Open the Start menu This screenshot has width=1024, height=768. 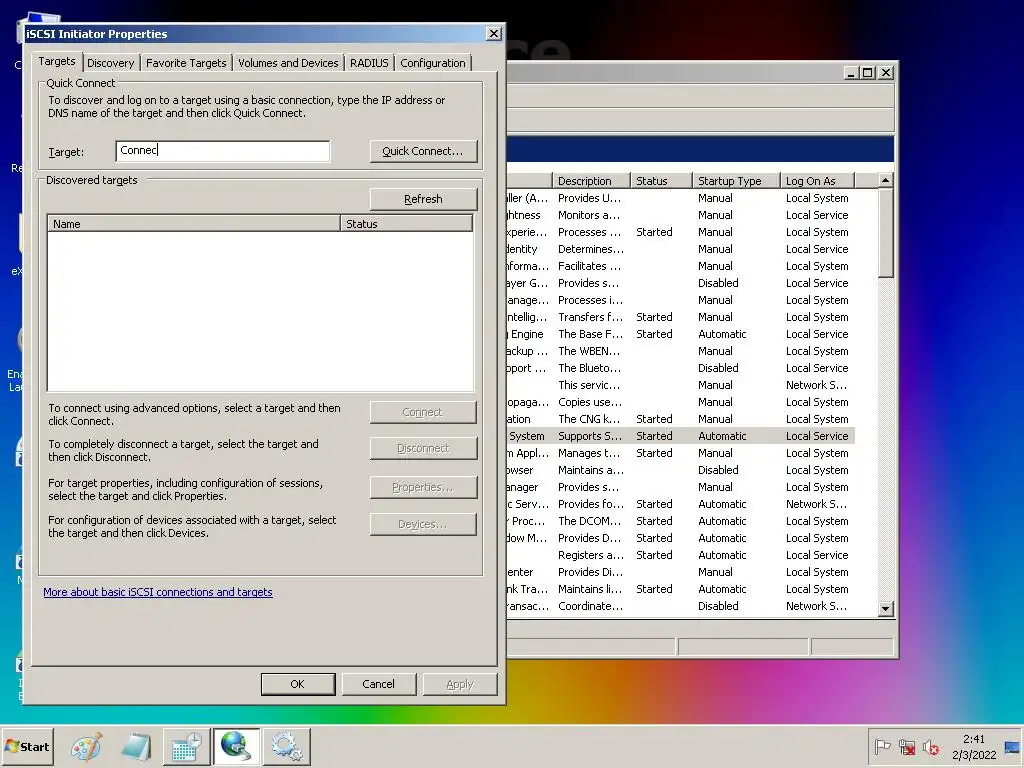[27, 746]
